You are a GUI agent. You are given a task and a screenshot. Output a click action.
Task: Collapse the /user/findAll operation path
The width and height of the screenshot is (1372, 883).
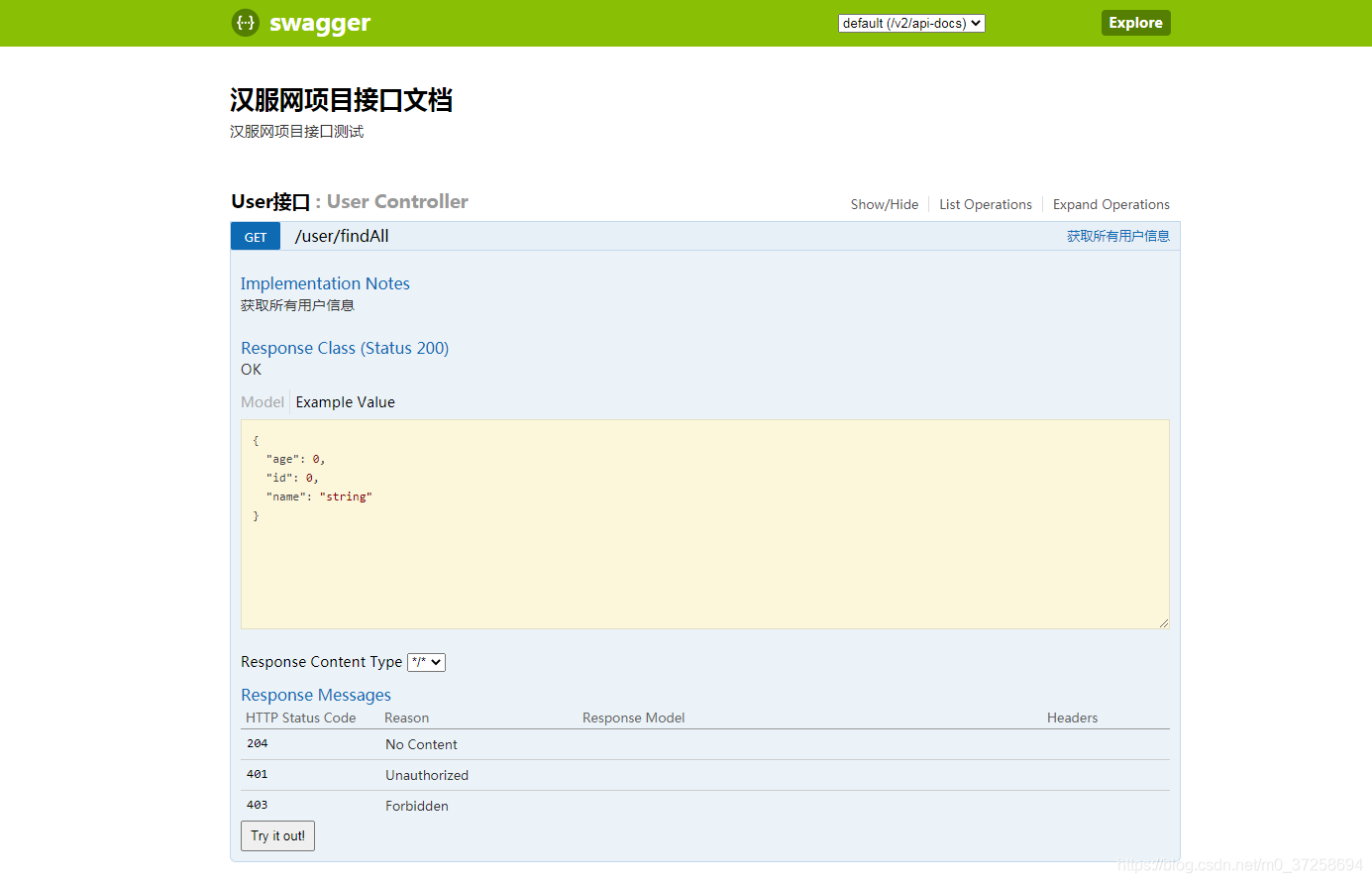click(x=342, y=236)
